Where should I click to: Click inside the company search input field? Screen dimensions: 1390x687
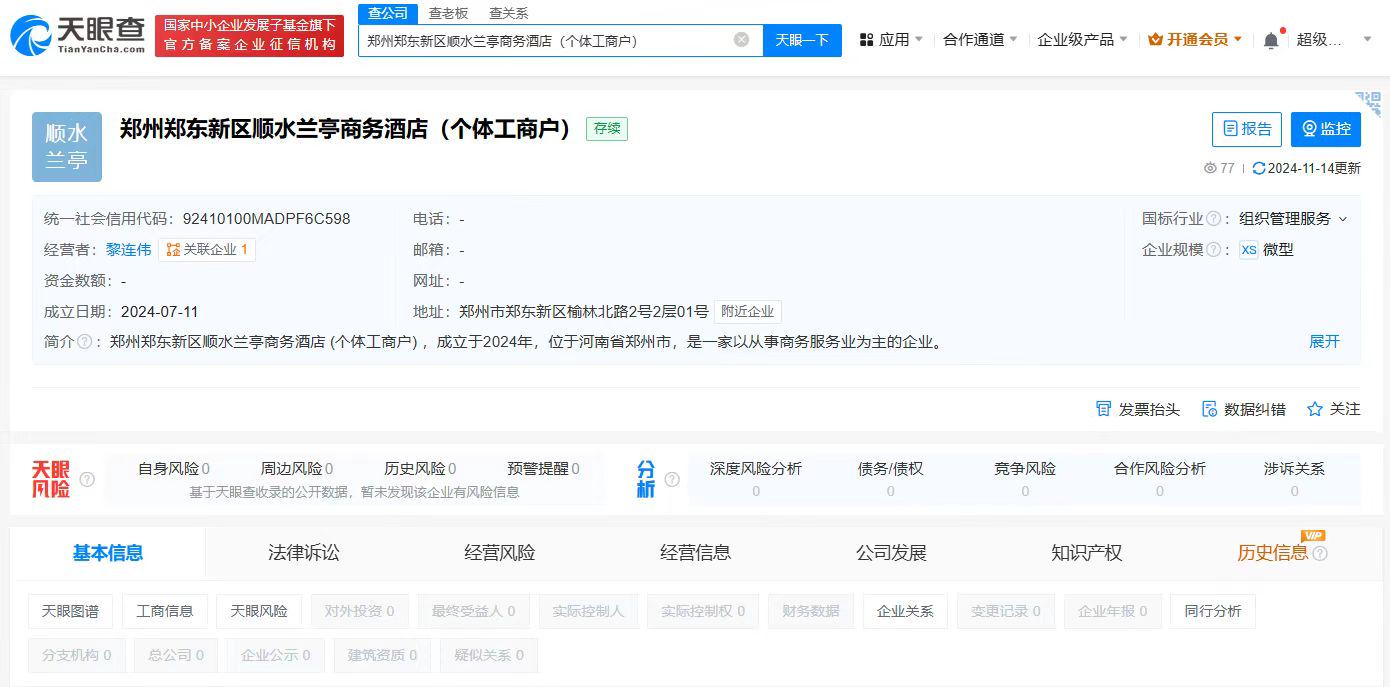point(547,40)
